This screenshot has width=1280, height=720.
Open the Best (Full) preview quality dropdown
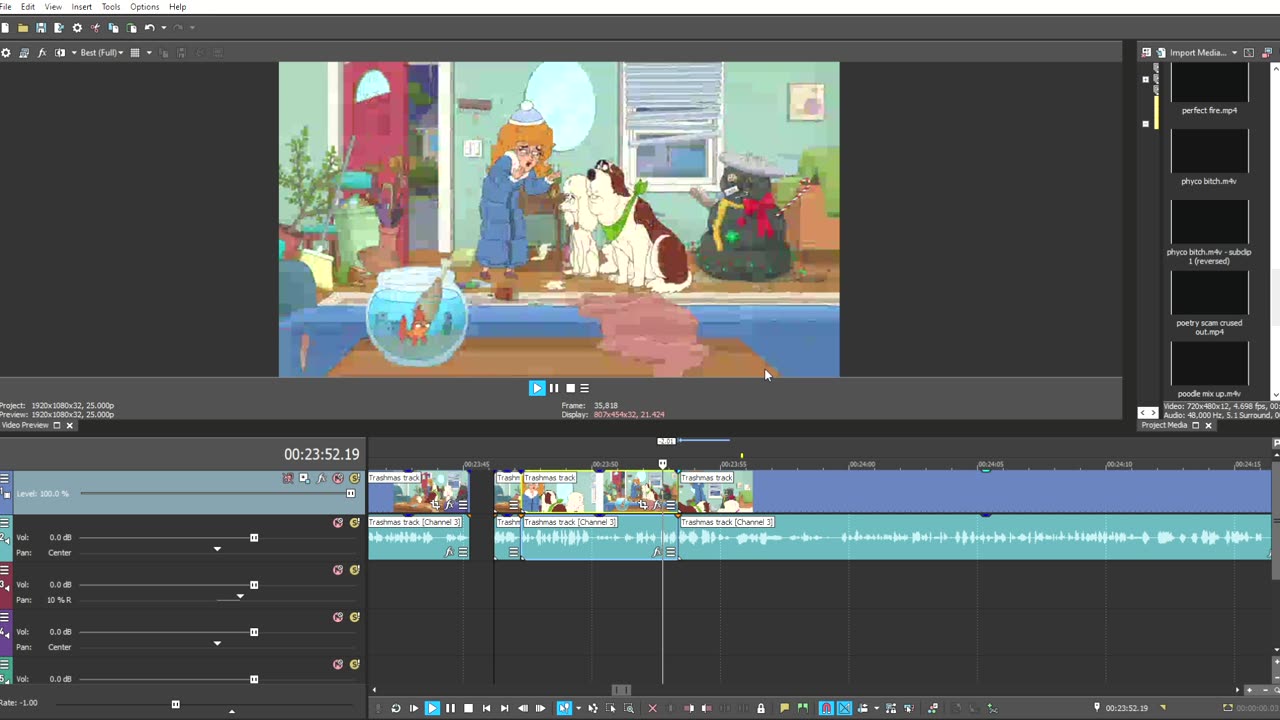[x=101, y=53]
